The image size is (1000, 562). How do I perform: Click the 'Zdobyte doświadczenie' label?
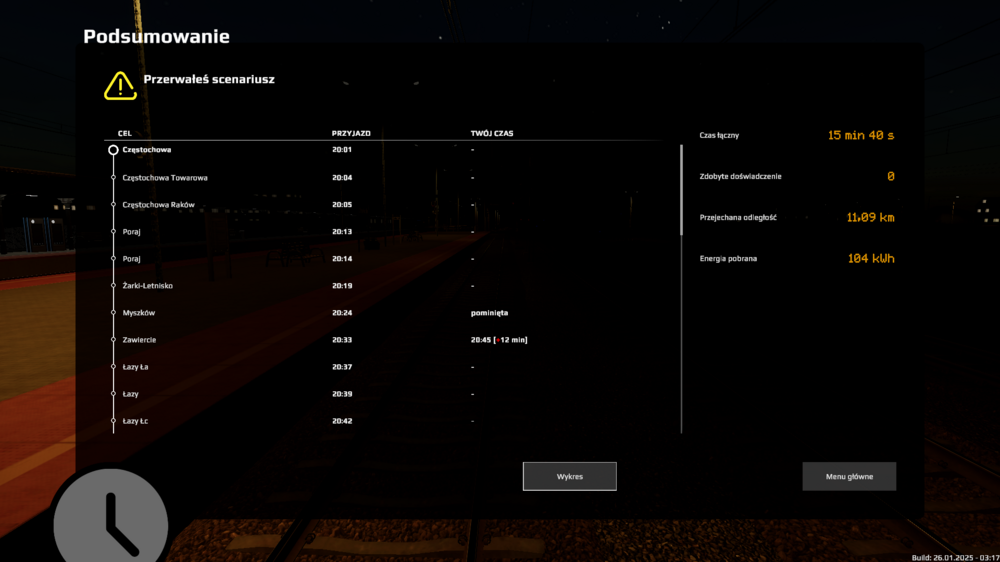tap(740, 177)
